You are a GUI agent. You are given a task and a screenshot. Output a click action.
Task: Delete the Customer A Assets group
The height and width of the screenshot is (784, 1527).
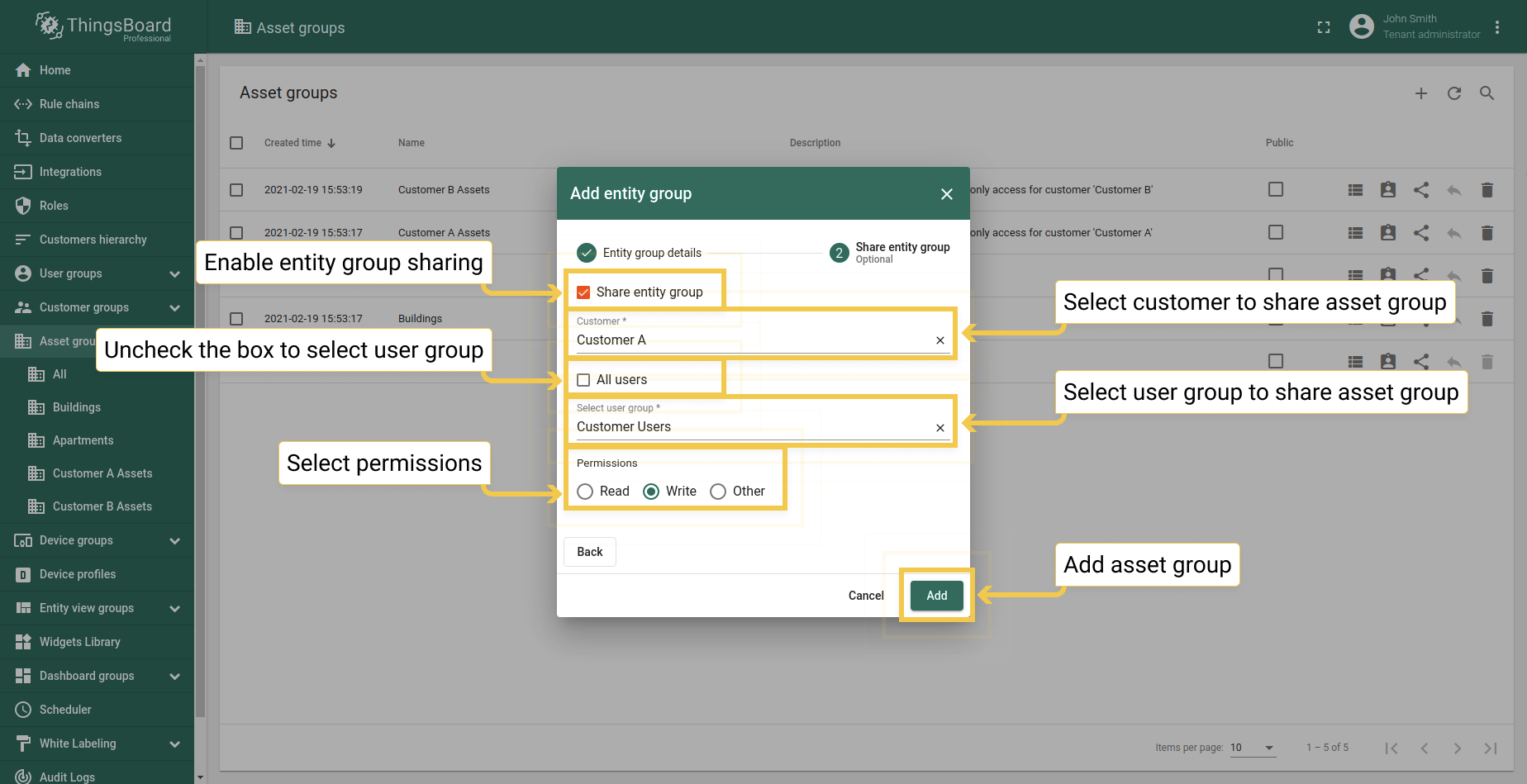(1487, 233)
